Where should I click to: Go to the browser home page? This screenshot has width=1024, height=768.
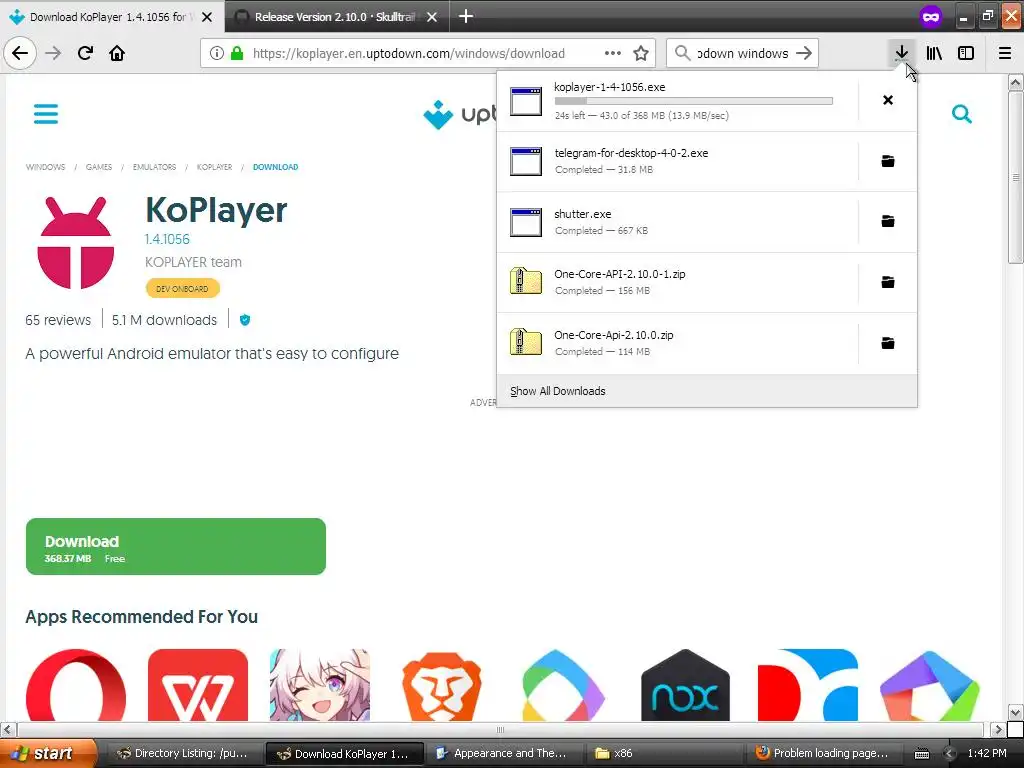pos(117,53)
